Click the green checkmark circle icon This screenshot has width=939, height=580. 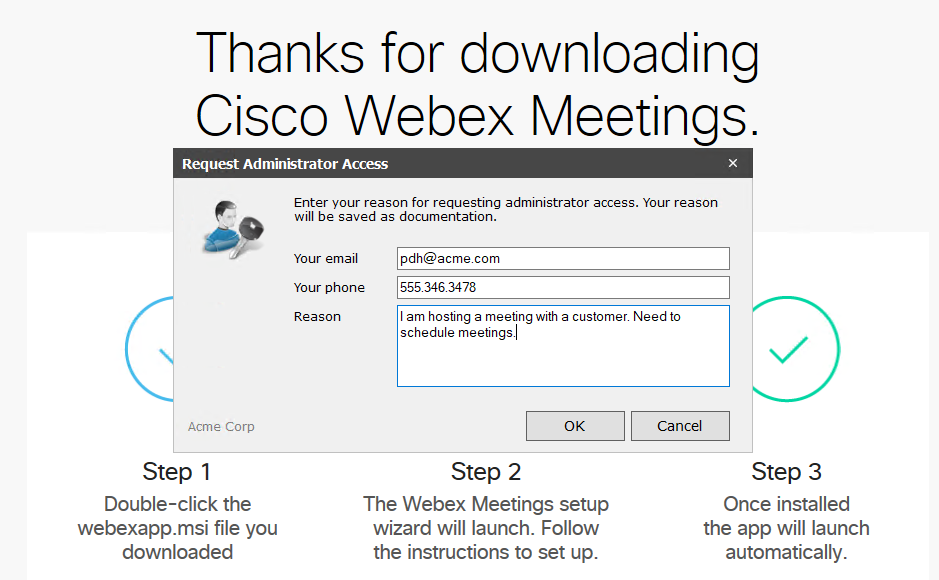[x=787, y=349]
